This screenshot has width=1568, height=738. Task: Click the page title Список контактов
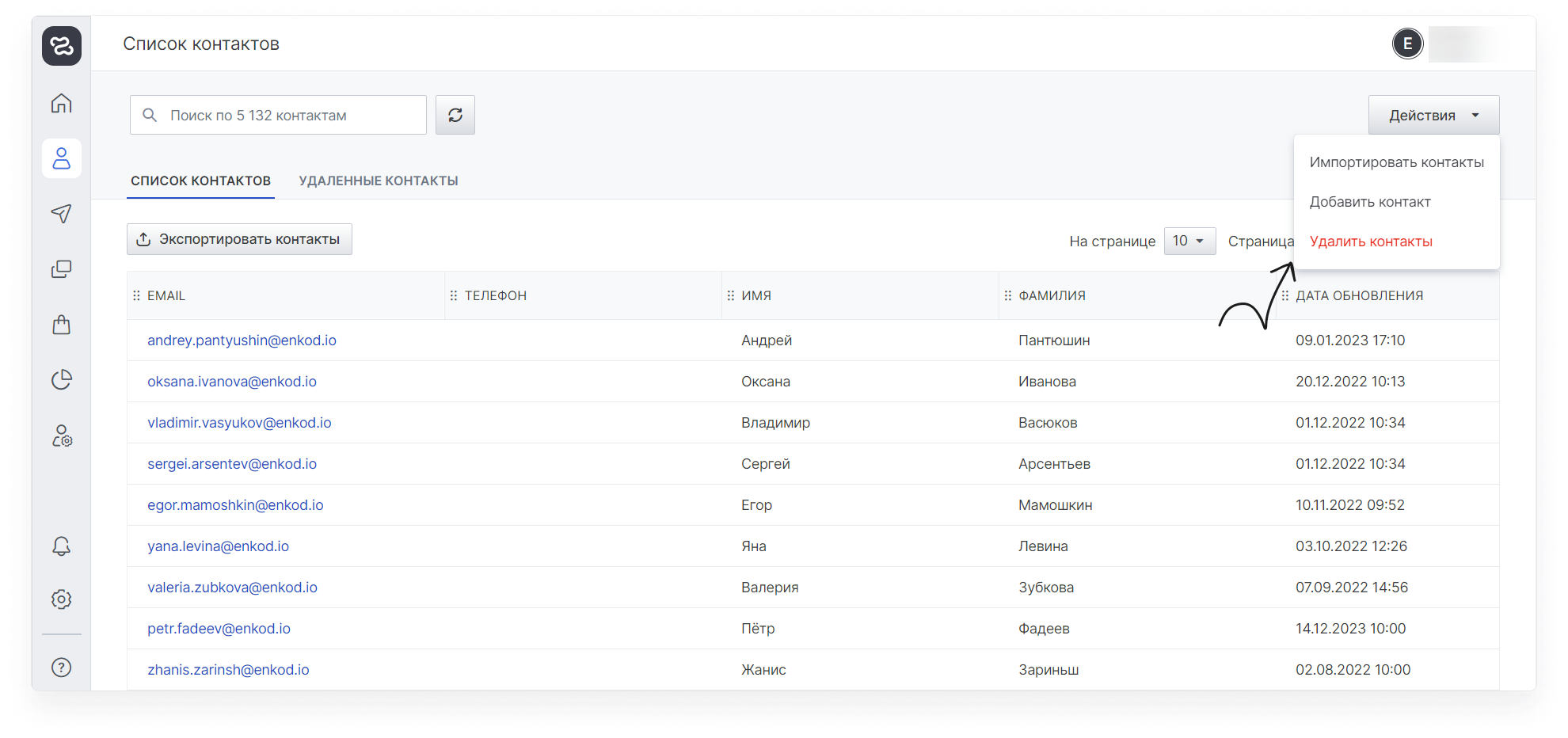(x=201, y=44)
